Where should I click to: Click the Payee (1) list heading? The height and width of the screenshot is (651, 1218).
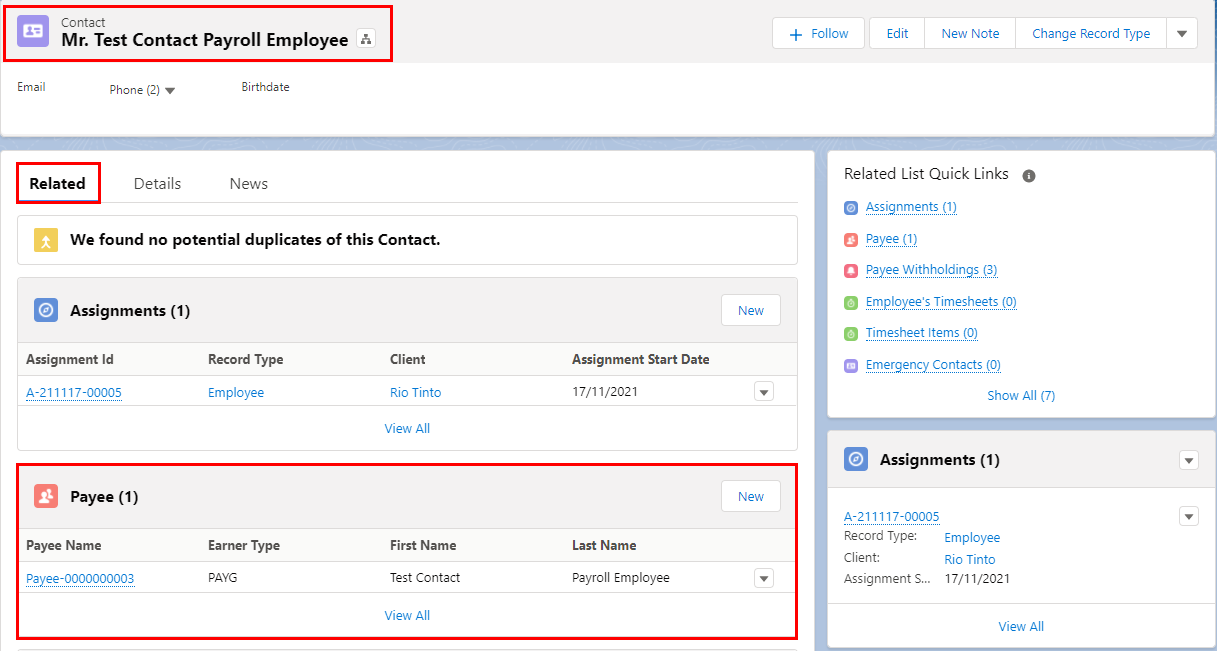pos(104,497)
